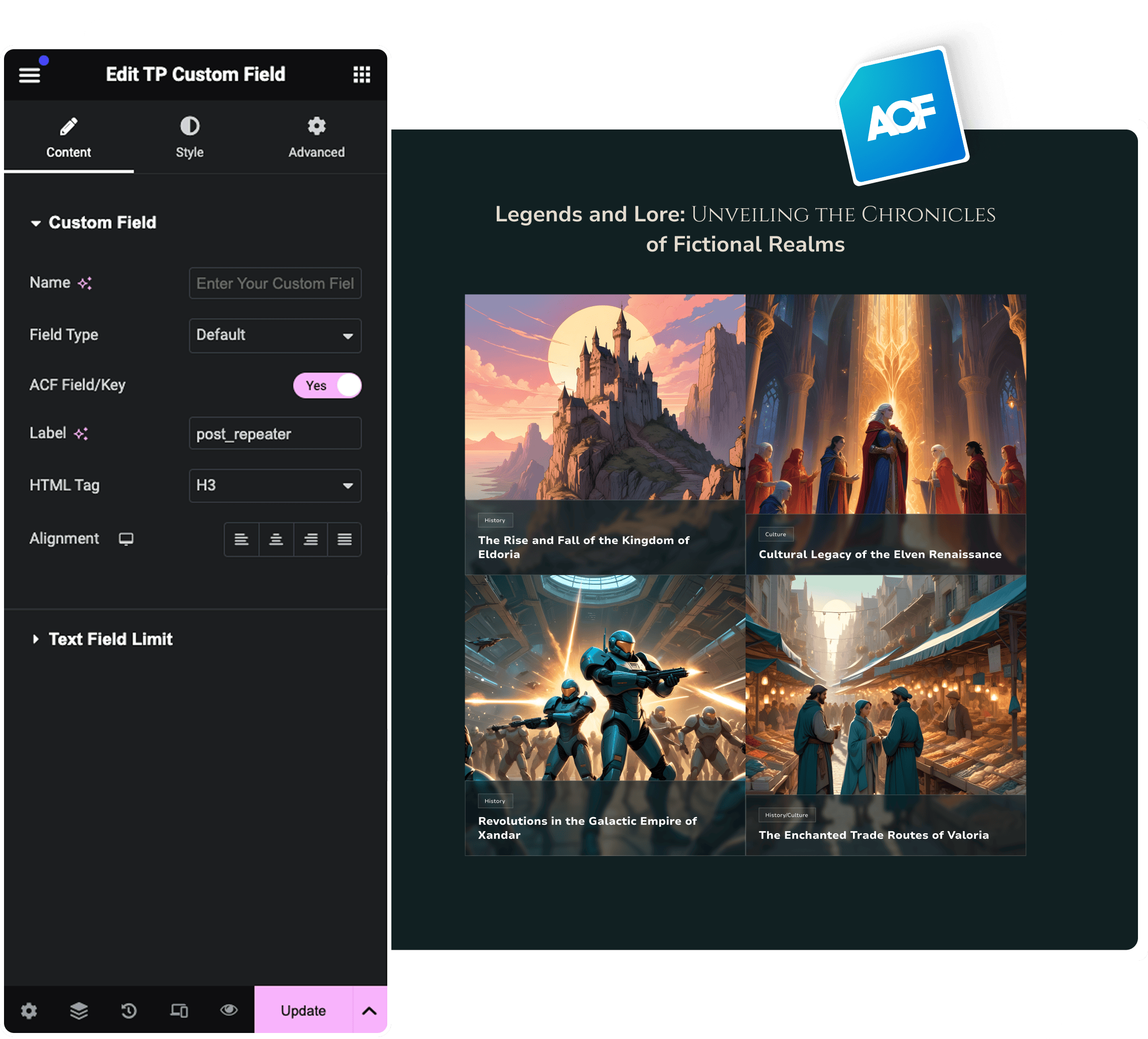Open the revision history icon
Viewport: 1148px width, 1039px height.
pyautogui.click(x=128, y=1010)
